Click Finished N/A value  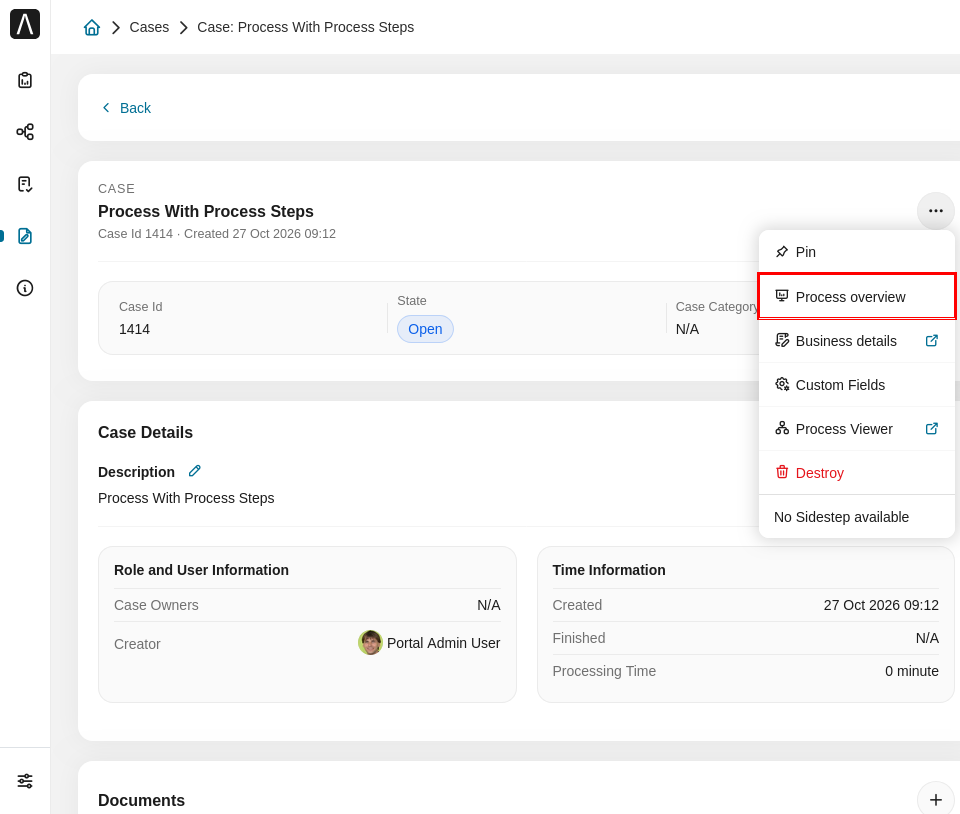(x=927, y=638)
